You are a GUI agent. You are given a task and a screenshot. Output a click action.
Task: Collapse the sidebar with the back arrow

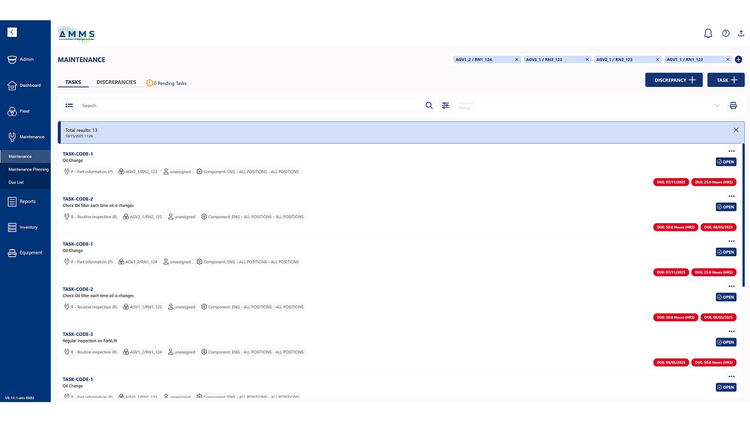pyautogui.click(x=12, y=32)
